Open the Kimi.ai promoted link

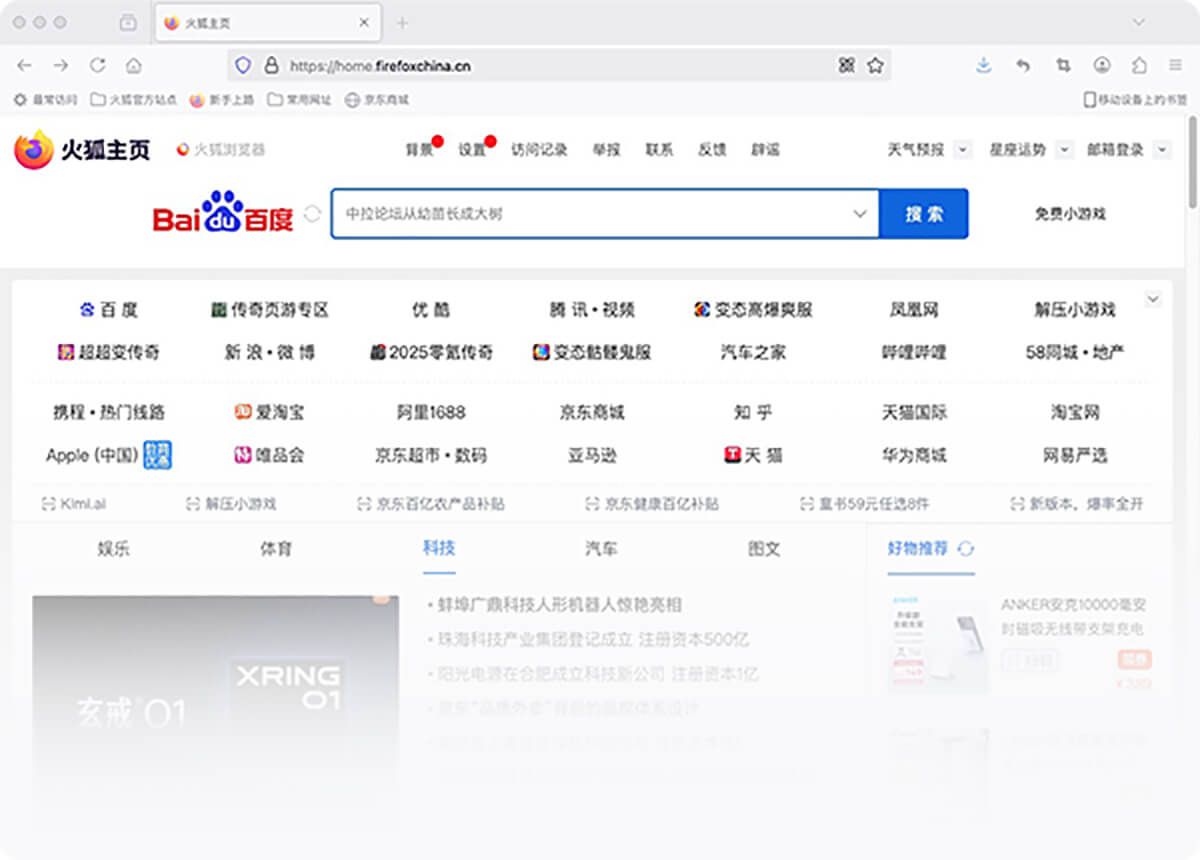73,504
